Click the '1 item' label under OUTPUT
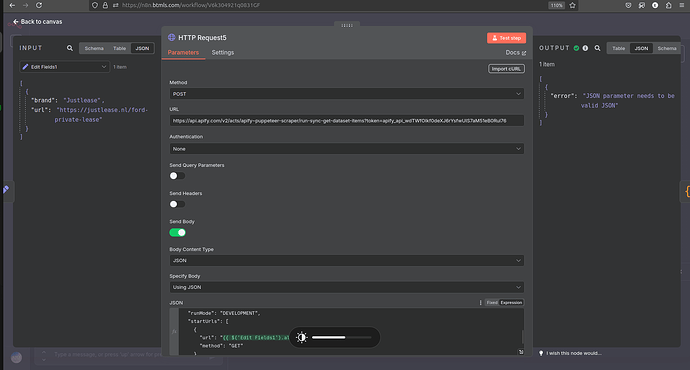The height and width of the screenshot is (370, 690). (547, 64)
